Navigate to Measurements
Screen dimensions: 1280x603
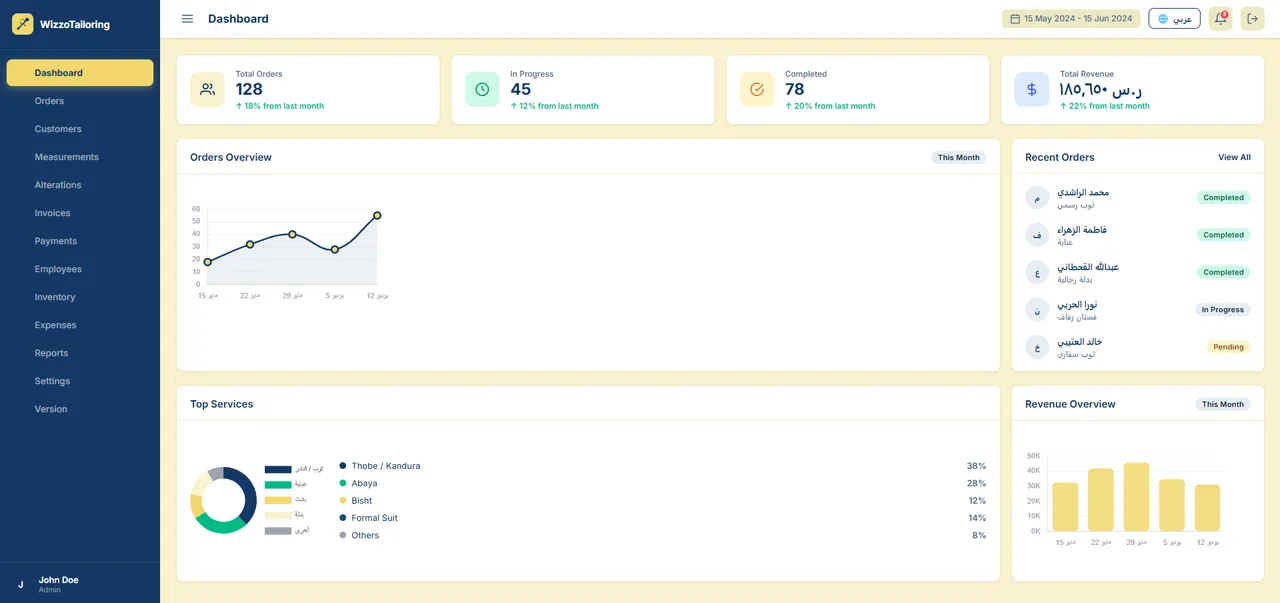tap(80, 157)
